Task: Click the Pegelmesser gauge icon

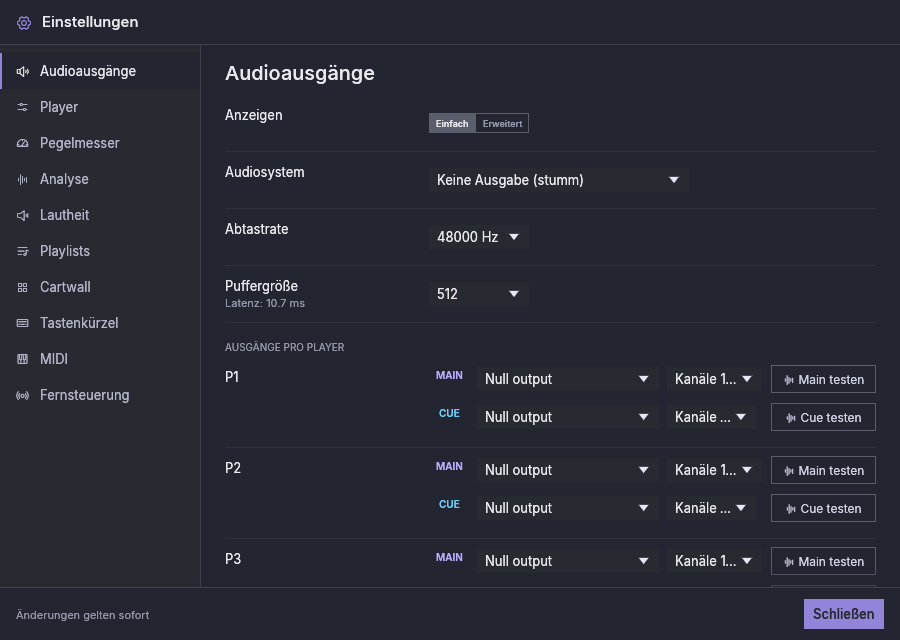Action: 22,143
